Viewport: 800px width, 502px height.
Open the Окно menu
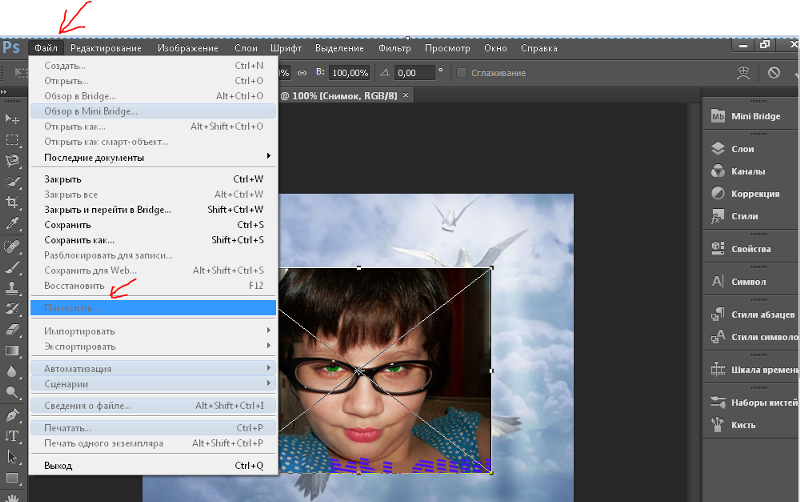click(495, 48)
